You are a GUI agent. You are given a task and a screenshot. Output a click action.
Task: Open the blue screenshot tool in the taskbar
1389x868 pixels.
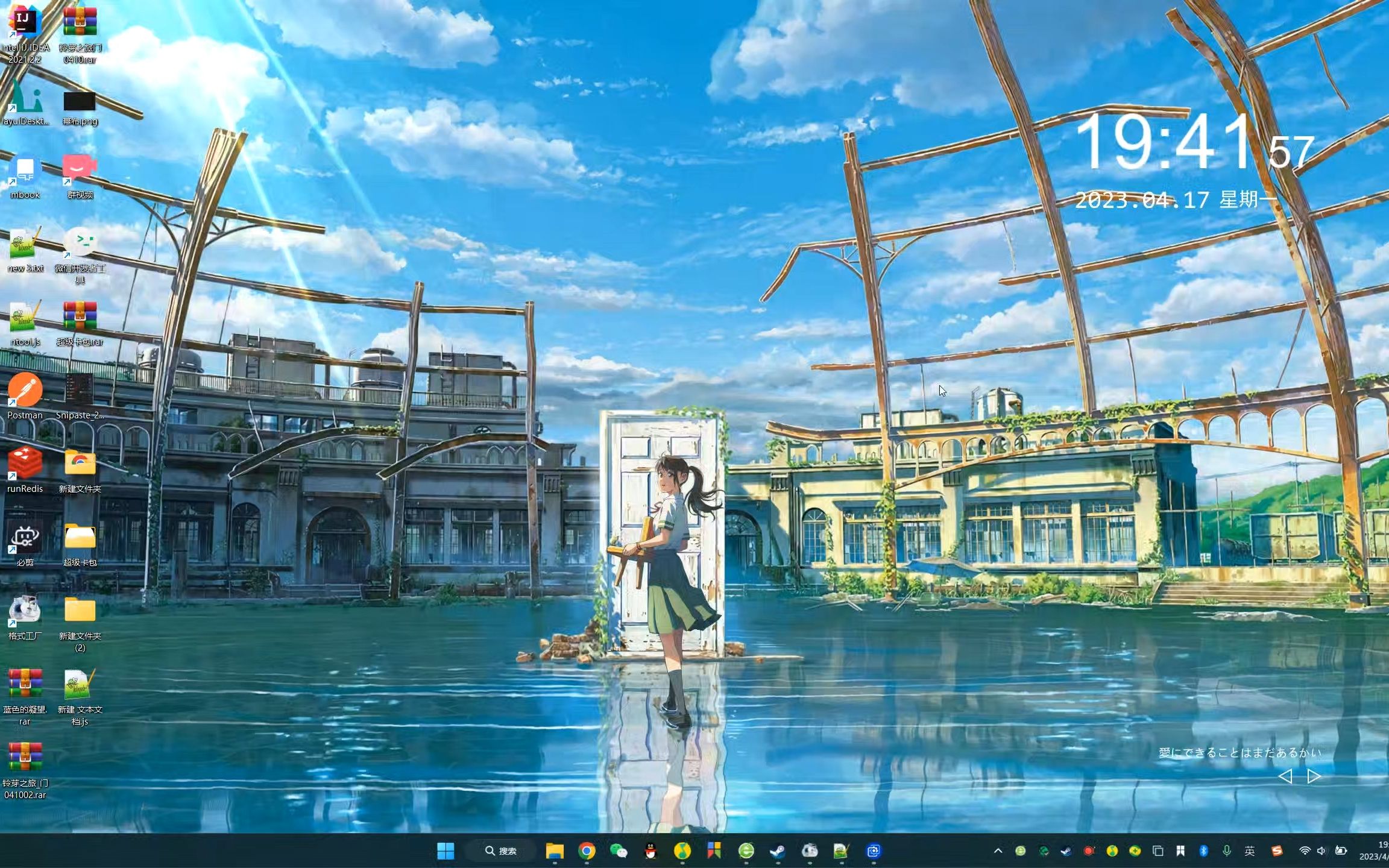[874, 851]
